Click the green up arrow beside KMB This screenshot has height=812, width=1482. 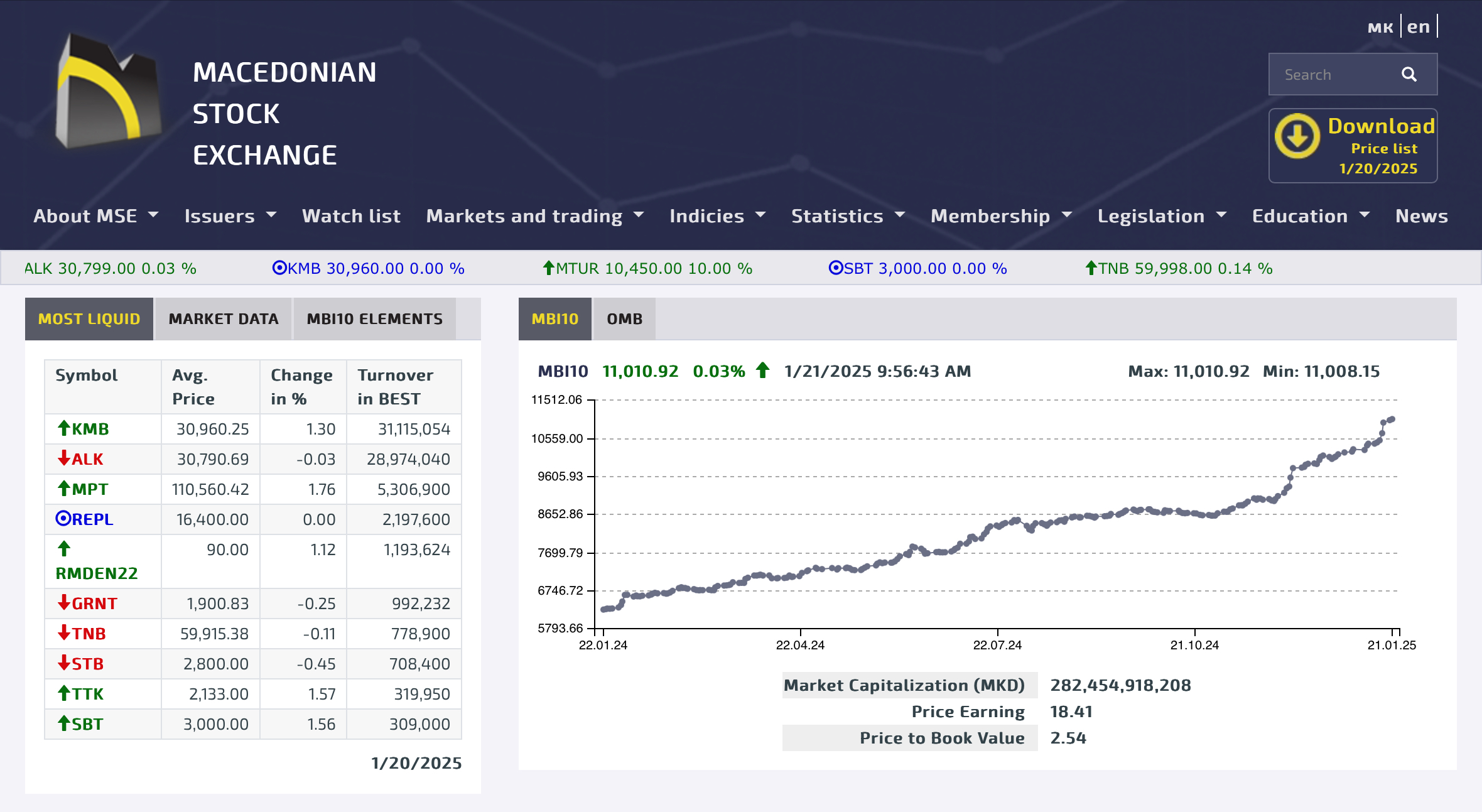pyautogui.click(x=63, y=428)
